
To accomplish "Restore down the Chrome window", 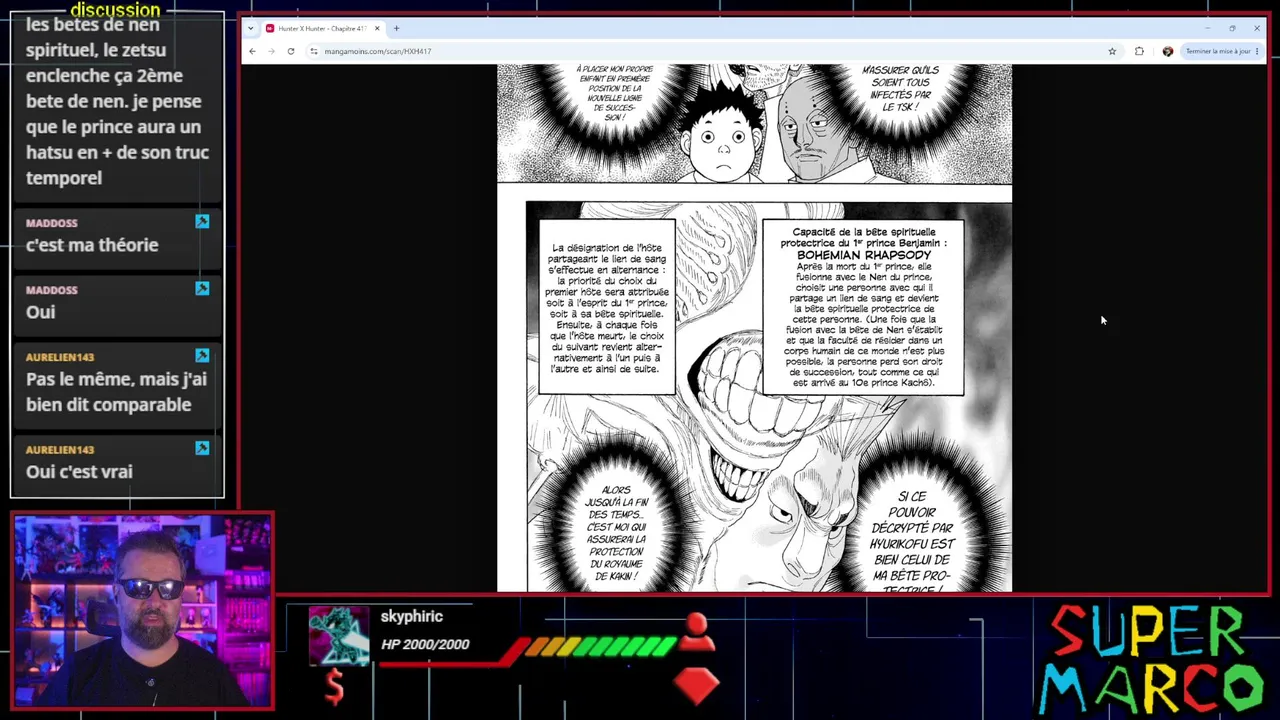I will pyautogui.click(x=1232, y=28).
